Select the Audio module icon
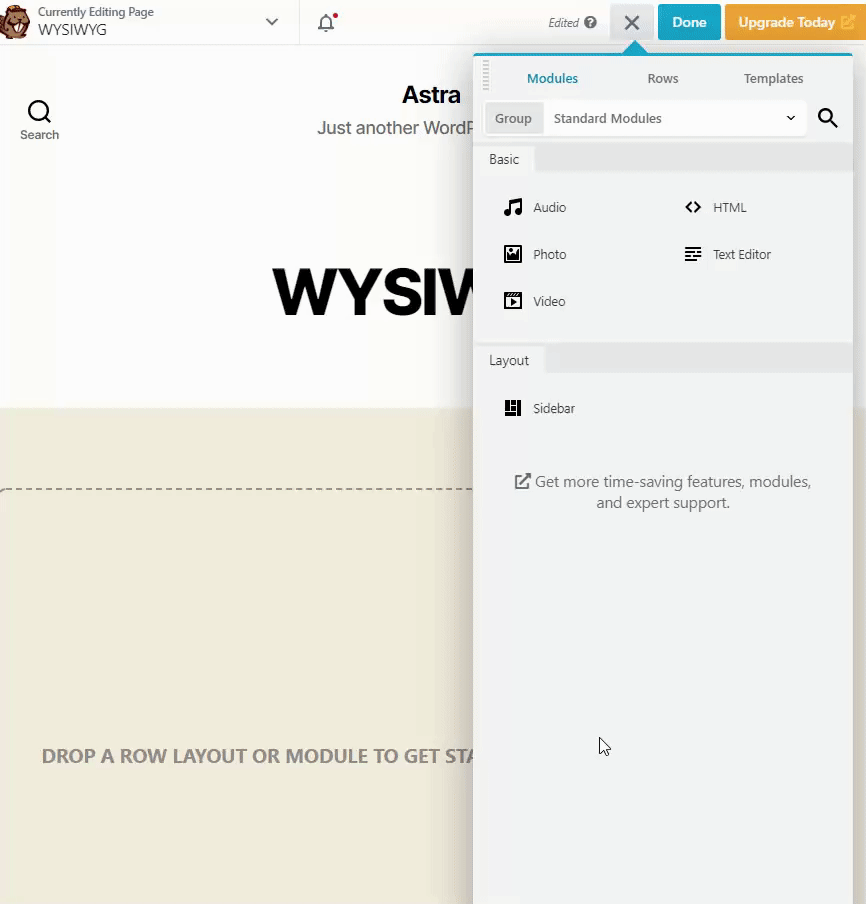Screen dimensions: 866x904 click(513, 207)
